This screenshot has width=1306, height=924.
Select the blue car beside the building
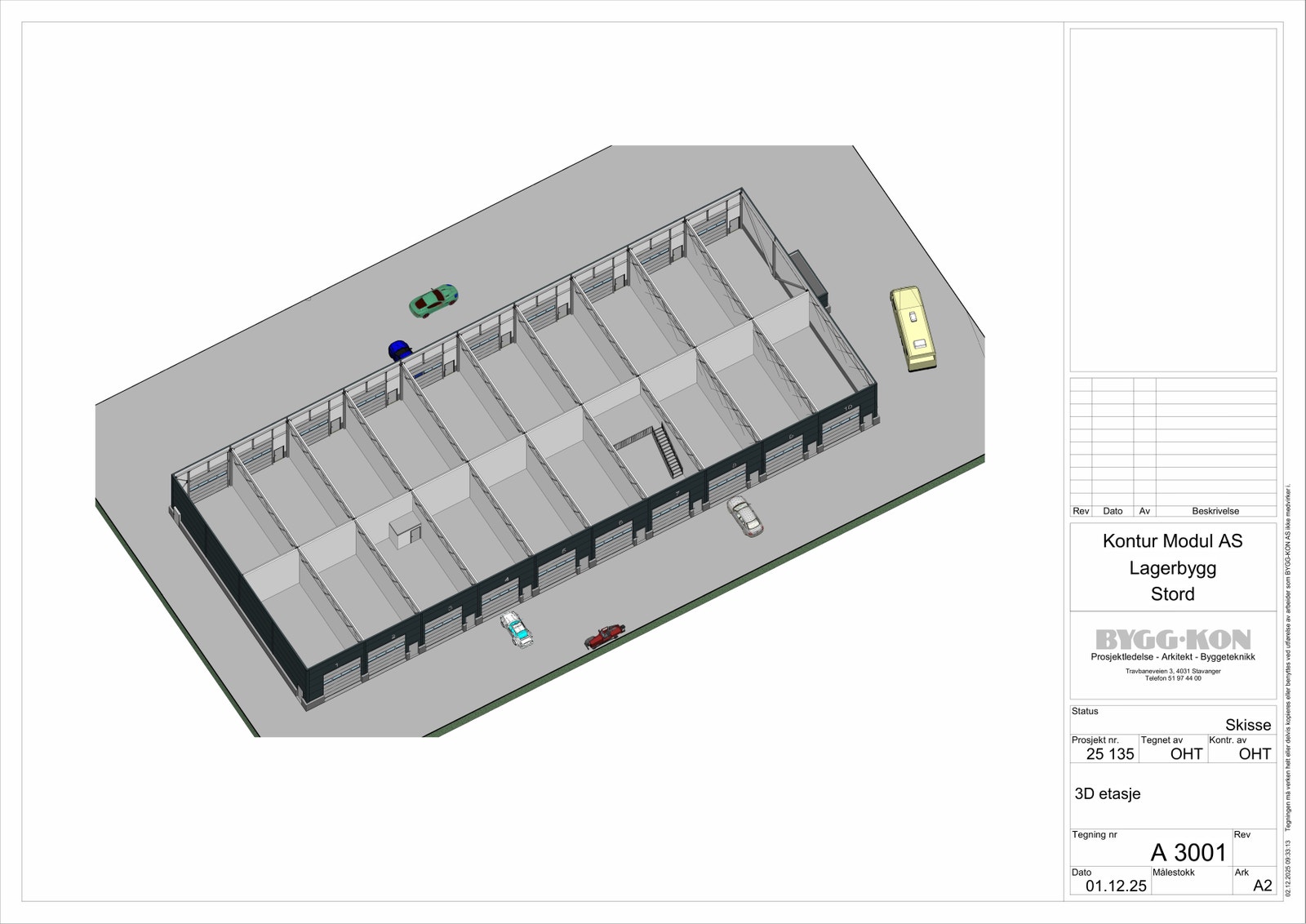click(x=399, y=349)
